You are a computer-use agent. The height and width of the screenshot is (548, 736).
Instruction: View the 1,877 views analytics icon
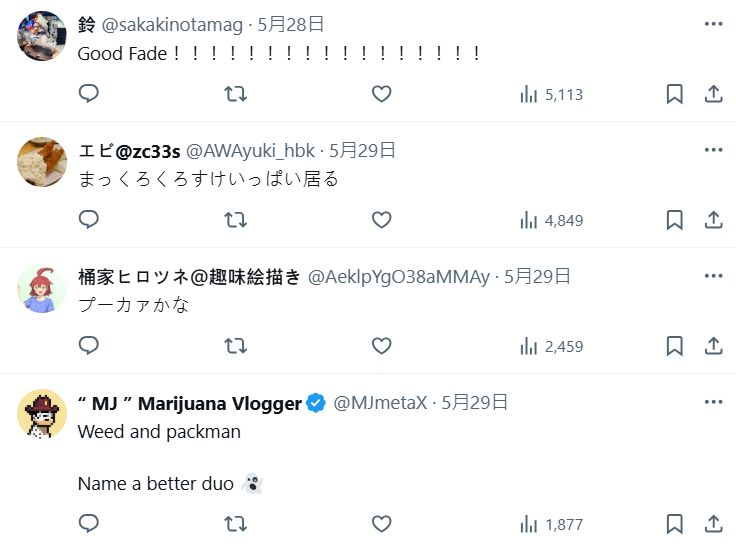coord(551,524)
